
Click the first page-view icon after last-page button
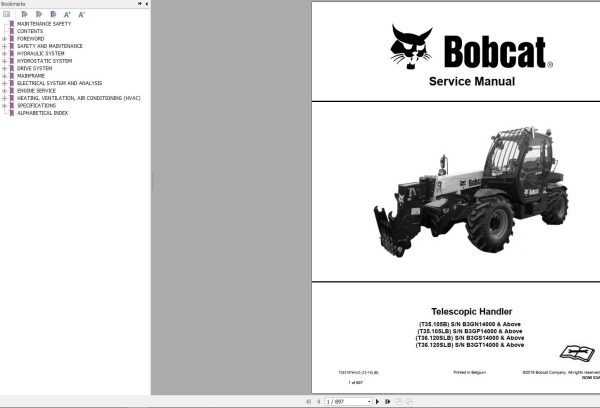point(399,401)
